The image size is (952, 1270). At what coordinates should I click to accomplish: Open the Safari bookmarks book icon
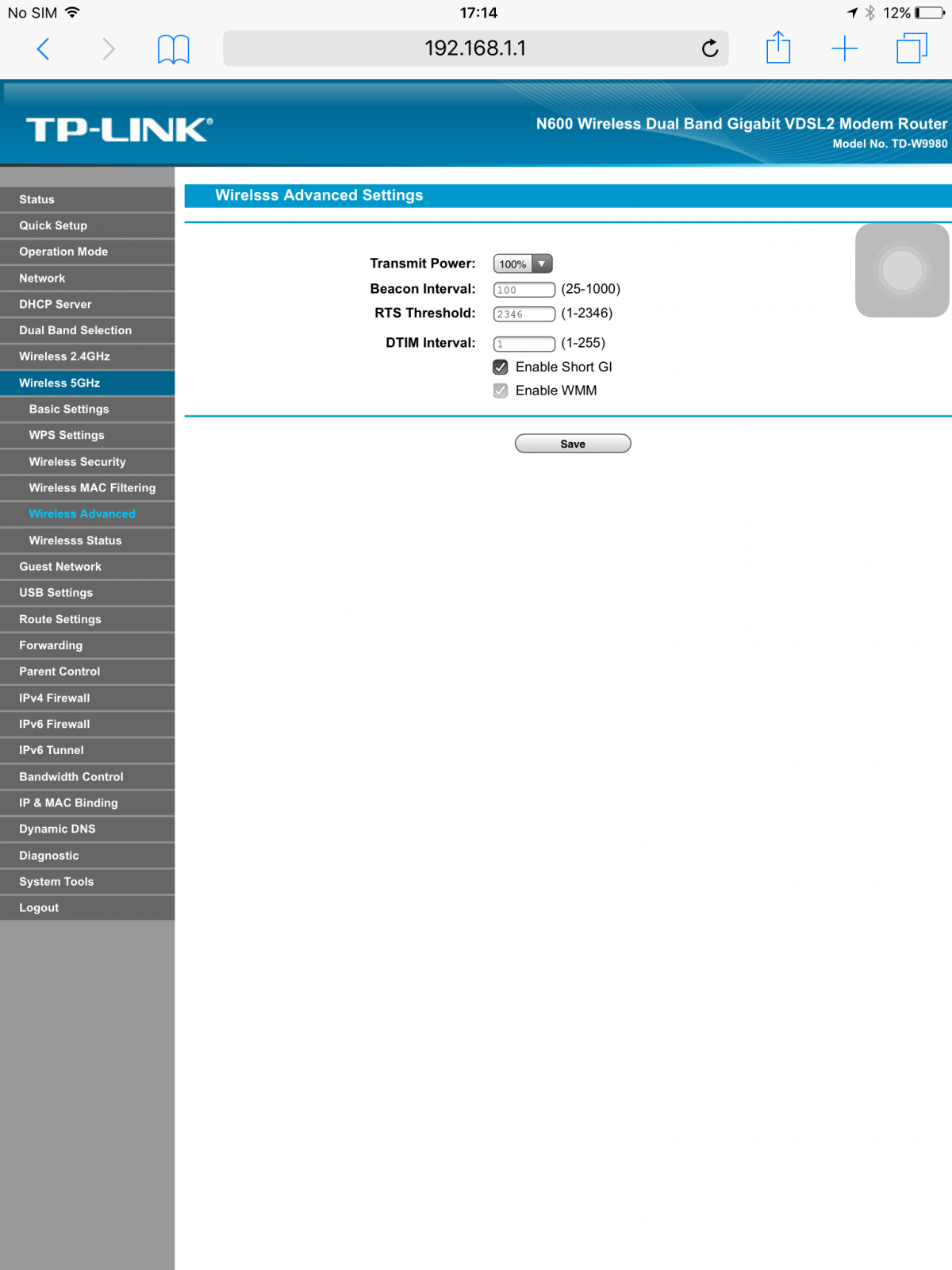pyautogui.click(x=173, y=49)
